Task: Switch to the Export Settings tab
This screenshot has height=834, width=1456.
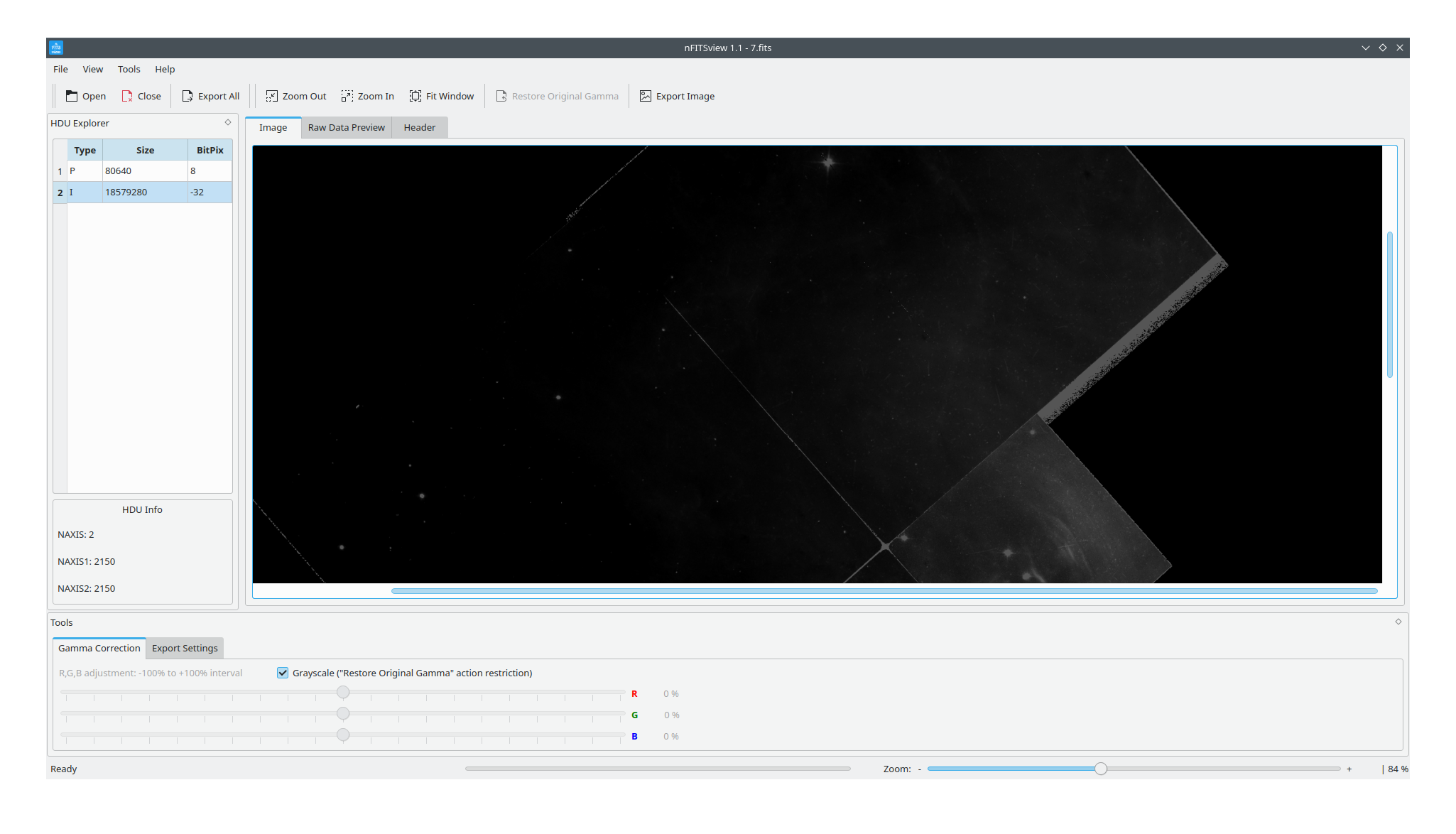Action: [184, 648]
